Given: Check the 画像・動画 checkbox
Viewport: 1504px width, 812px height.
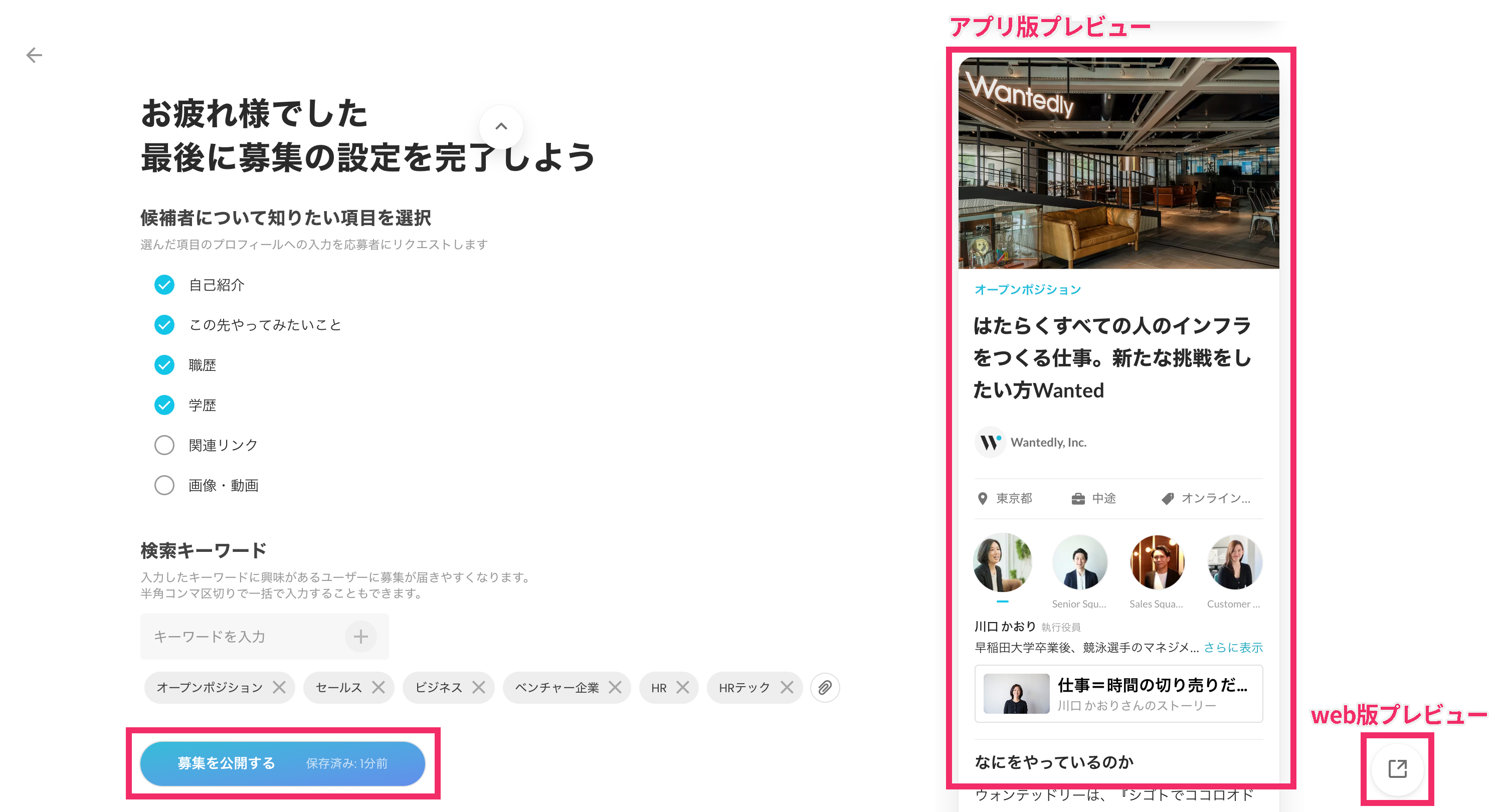Looking at the screenshot, I should coord(164,485).
